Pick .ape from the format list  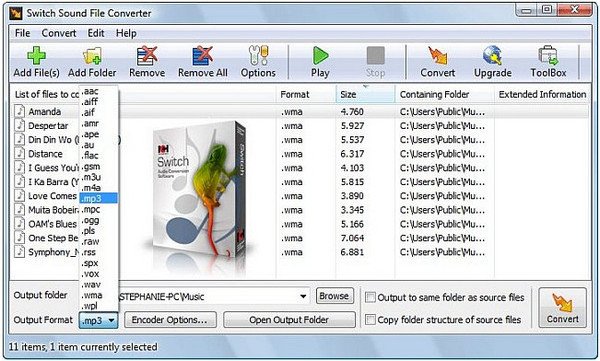99,134
